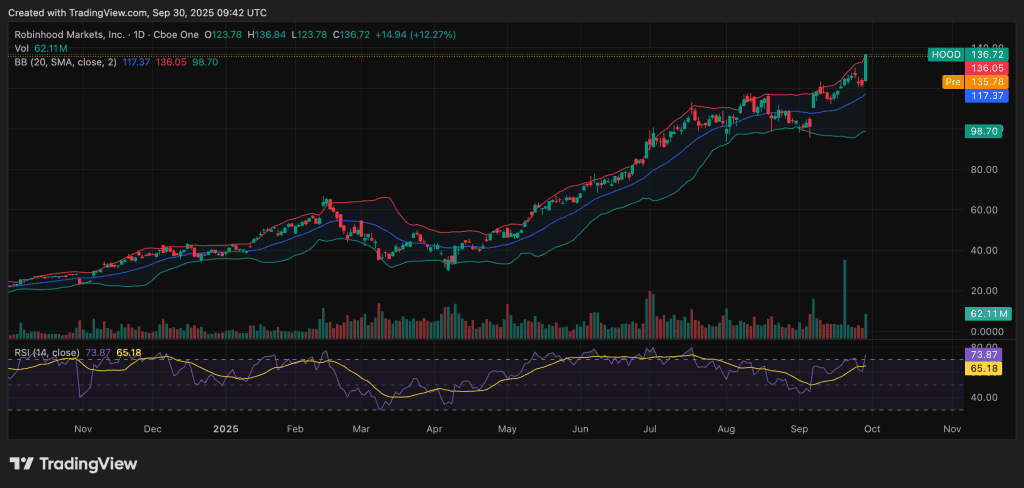Click the Jul label on the time axis
1024x488 pixels.
[x=650, y=428]
